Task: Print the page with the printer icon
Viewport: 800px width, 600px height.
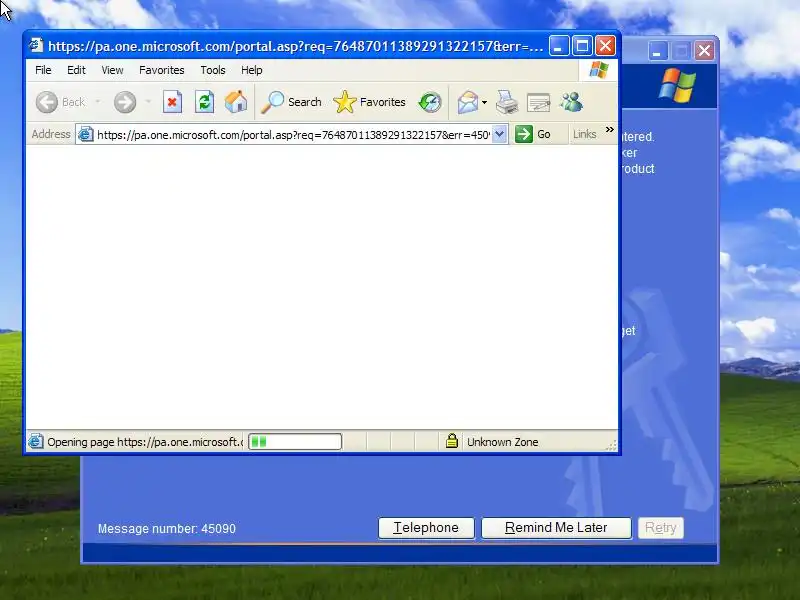Action: click(507, 102)
